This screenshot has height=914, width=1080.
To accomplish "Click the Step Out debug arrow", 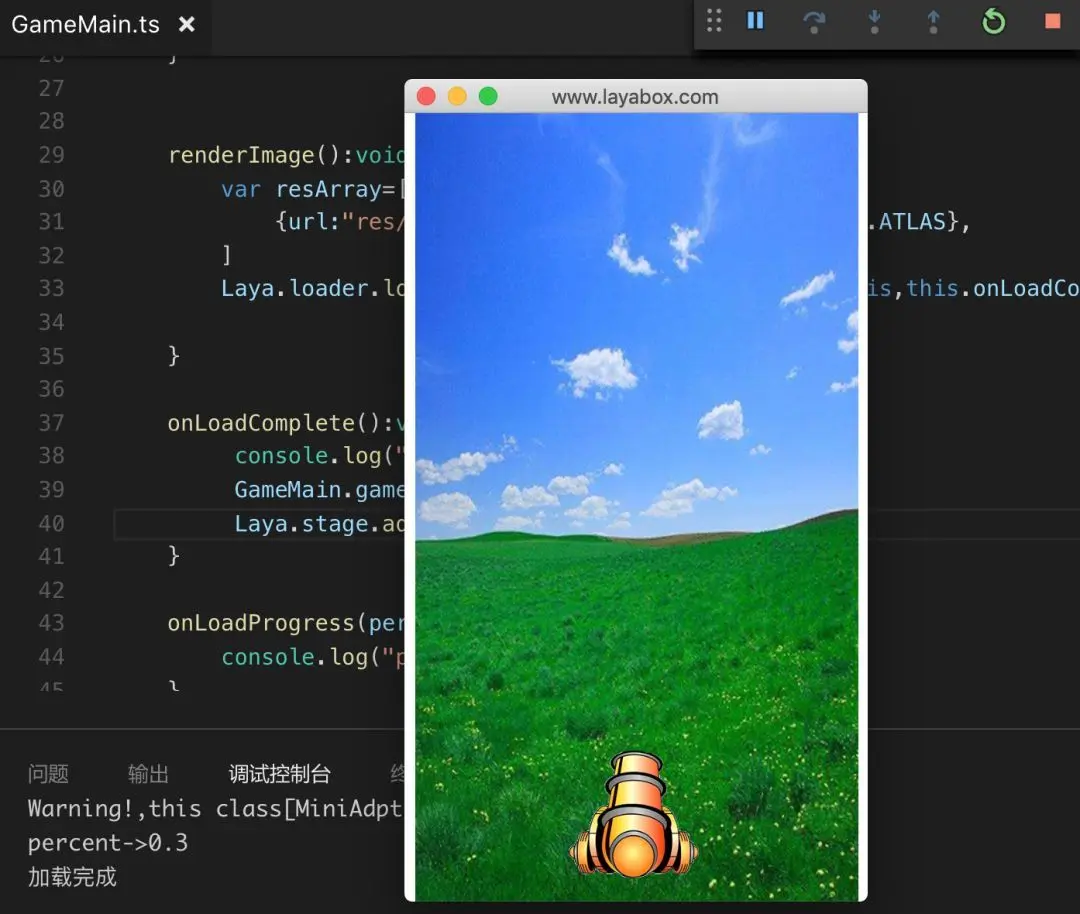I will (x=933, y=22).
